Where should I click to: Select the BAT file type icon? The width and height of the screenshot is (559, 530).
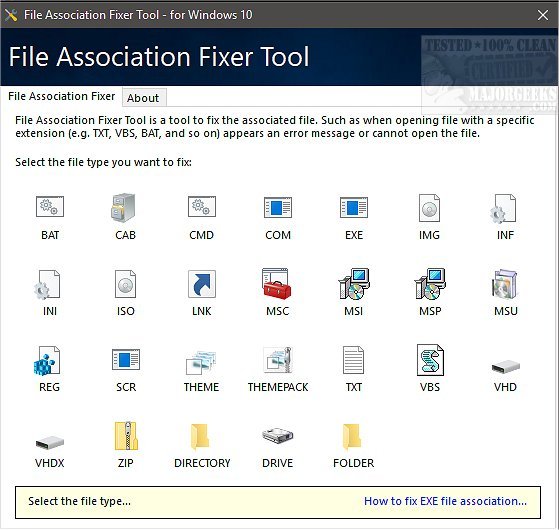click(x=50, y=207)
